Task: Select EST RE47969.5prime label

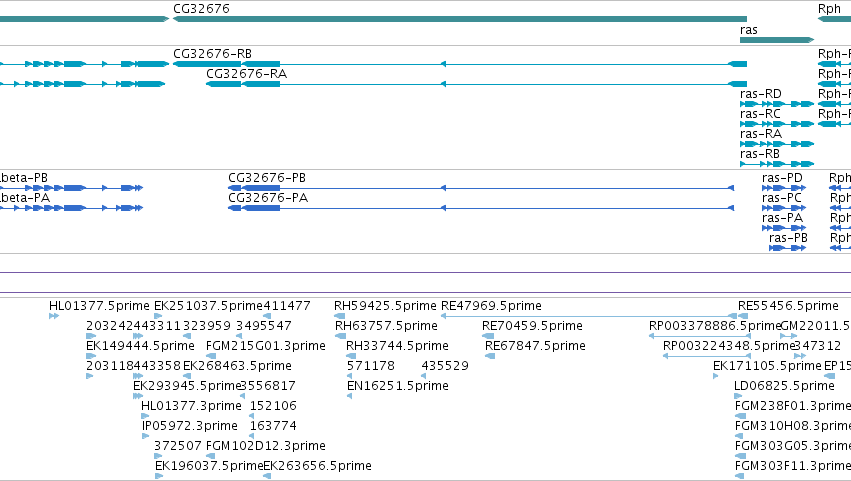Action: click(491, 306)
